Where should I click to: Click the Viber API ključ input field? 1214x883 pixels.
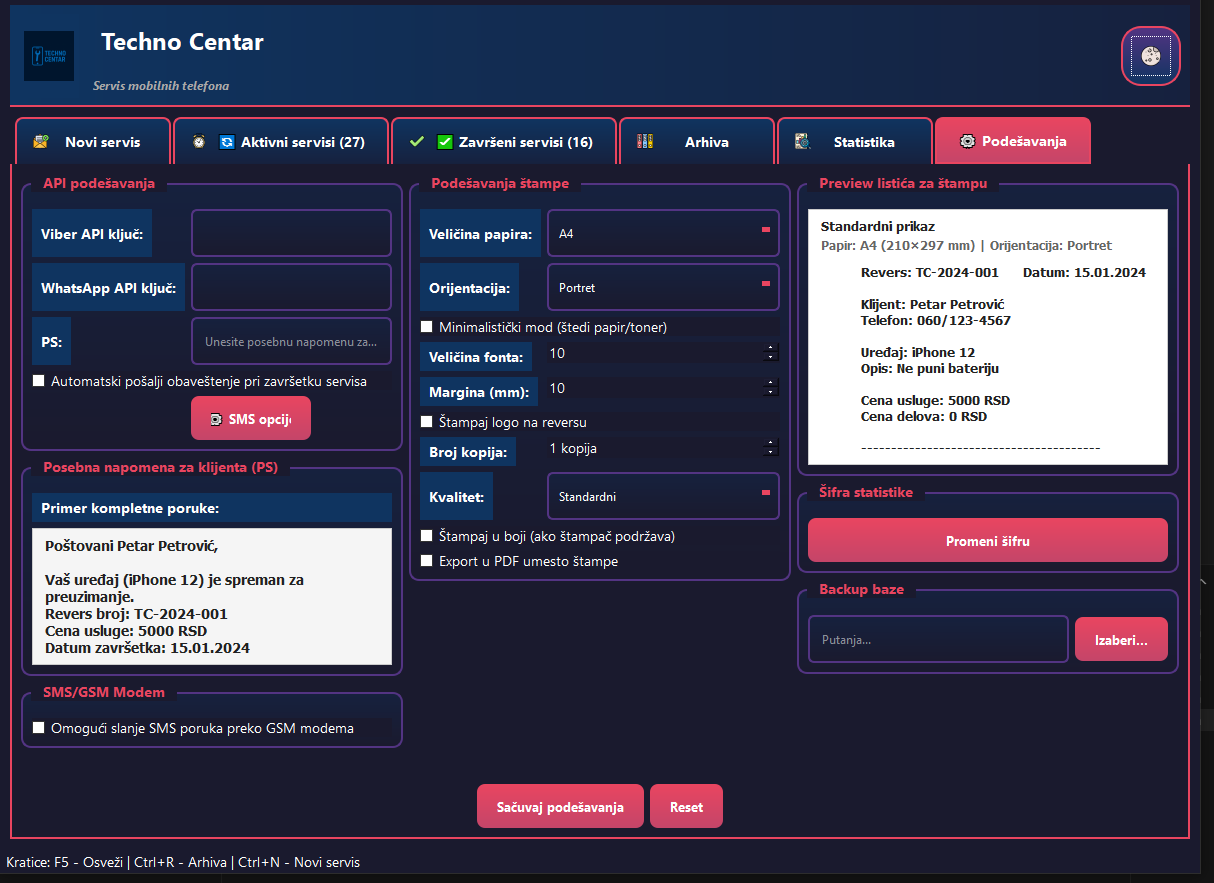coord(291,233)
